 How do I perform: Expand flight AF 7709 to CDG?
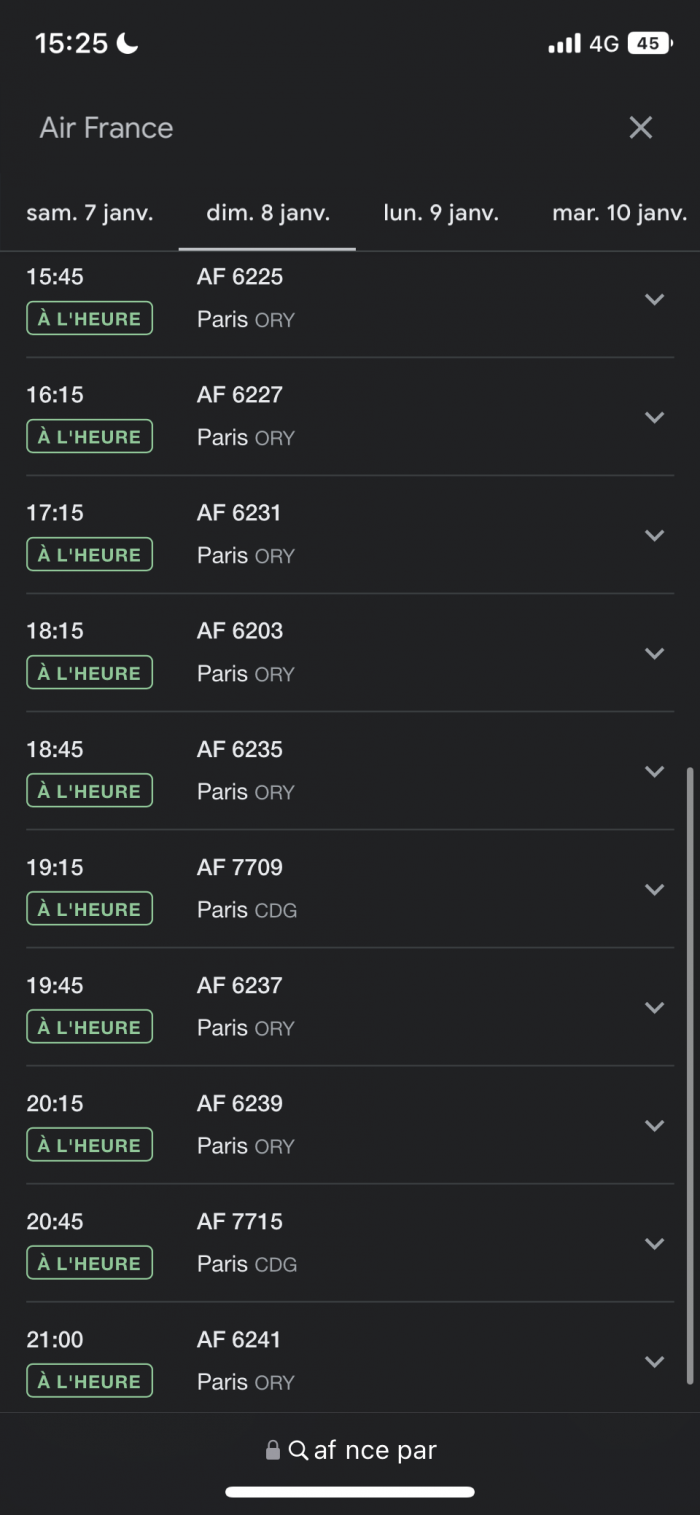(x=655, y=889)
